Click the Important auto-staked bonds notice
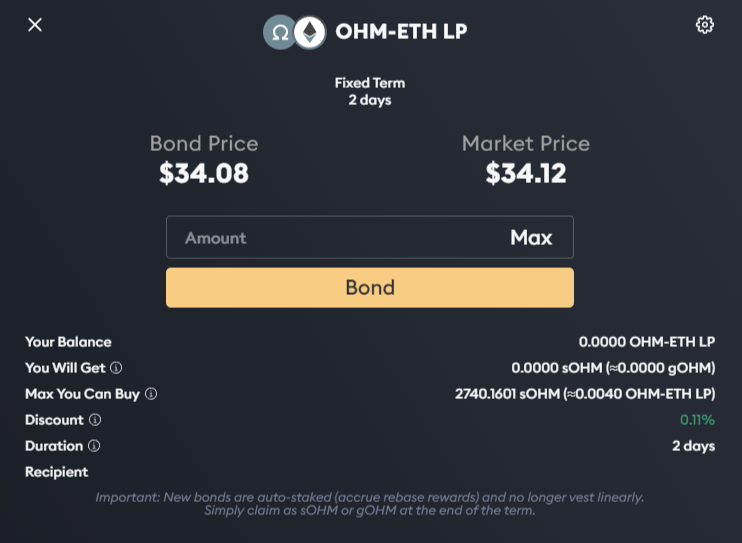 coord(370,503)
